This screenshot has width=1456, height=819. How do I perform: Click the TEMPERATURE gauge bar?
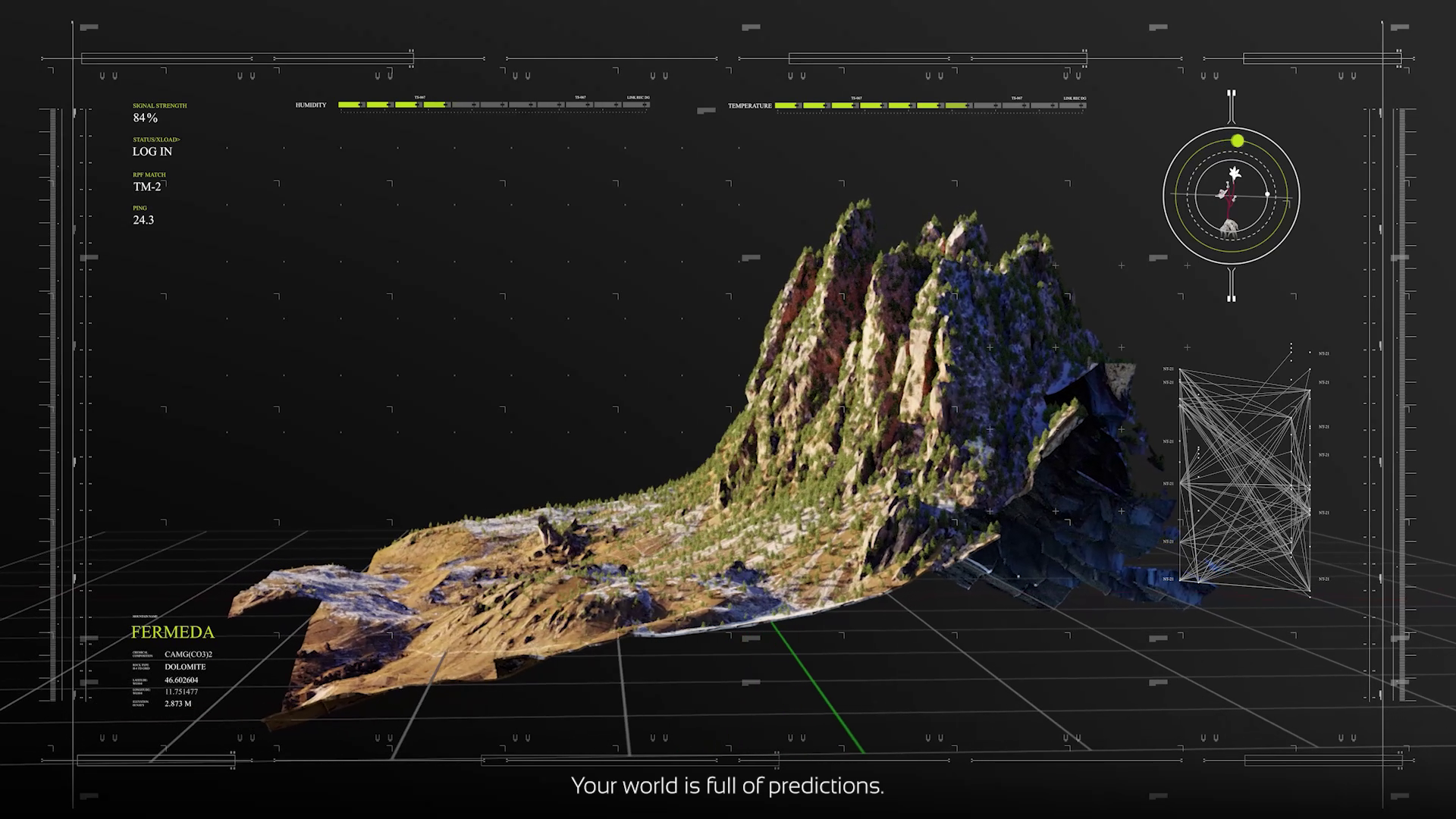(x=930, y=105)
